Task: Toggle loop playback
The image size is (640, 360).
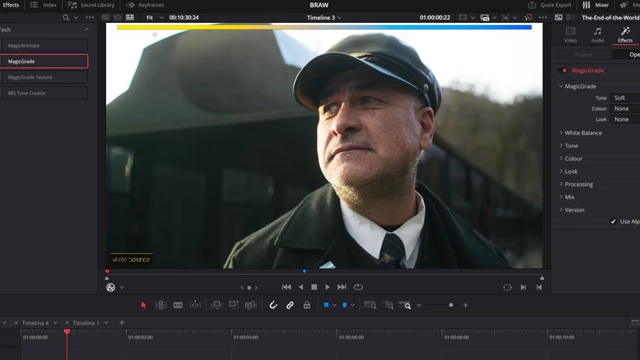Action: point(358,287)
